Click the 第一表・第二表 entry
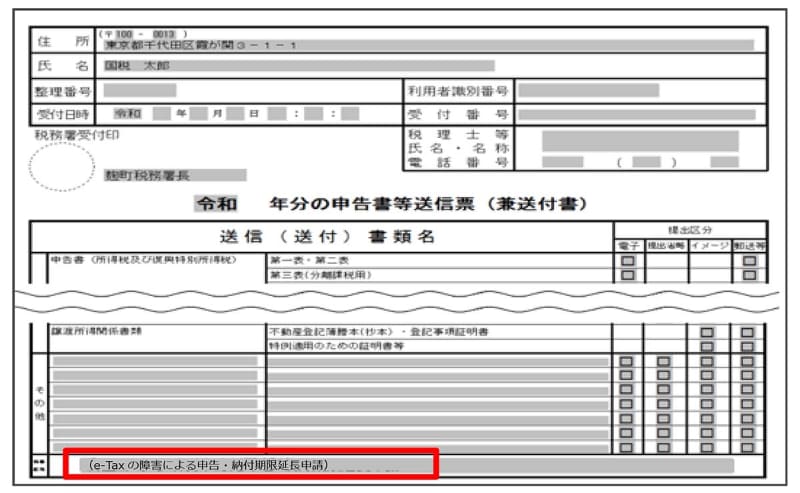The width and height of the screenshot is (800, 493). point(309,260)
